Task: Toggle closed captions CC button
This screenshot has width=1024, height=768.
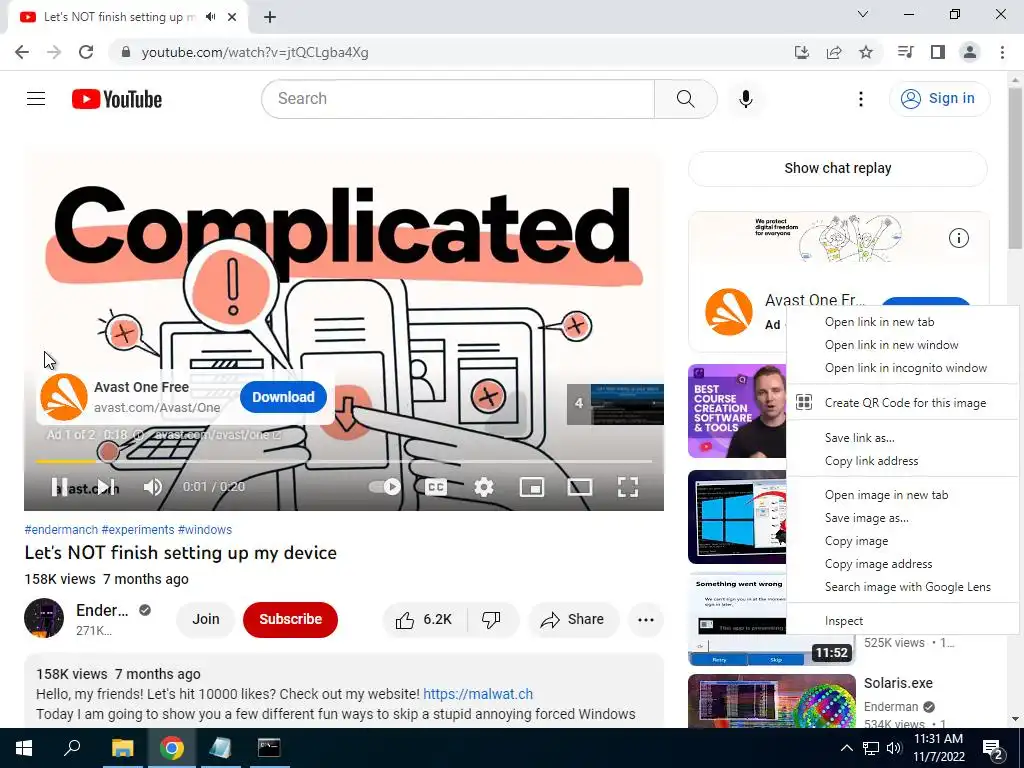Action: click(x=436, y=487)
